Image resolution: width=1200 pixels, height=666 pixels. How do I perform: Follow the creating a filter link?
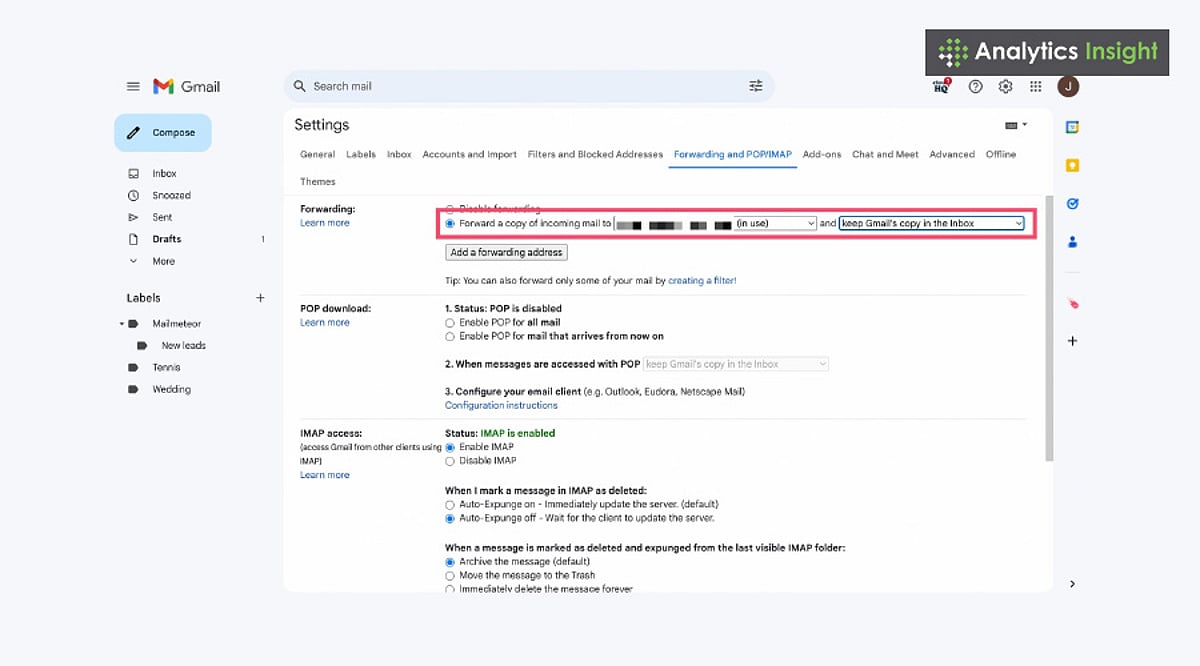703,281
